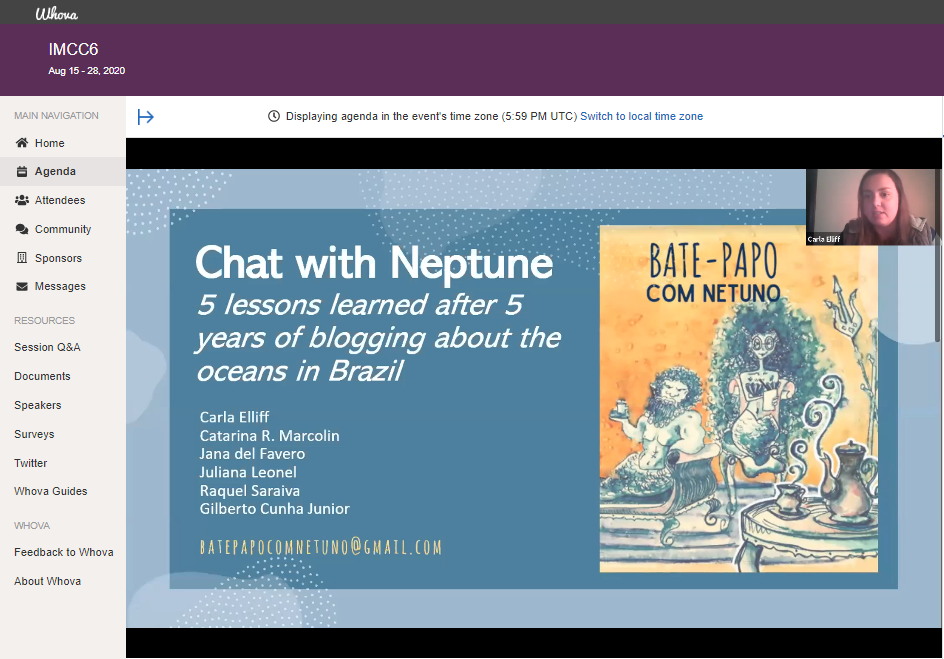Click the Aug 15 - 28, 2020 date text
The image size is (944, 659).
[x=87, y=70]
